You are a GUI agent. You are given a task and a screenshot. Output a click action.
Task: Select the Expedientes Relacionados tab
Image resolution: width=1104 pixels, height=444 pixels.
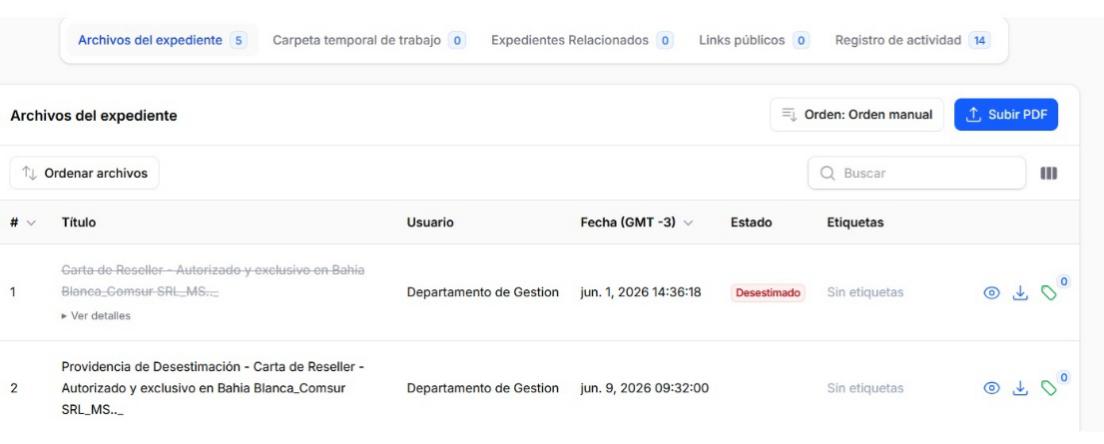click(582, 40)
